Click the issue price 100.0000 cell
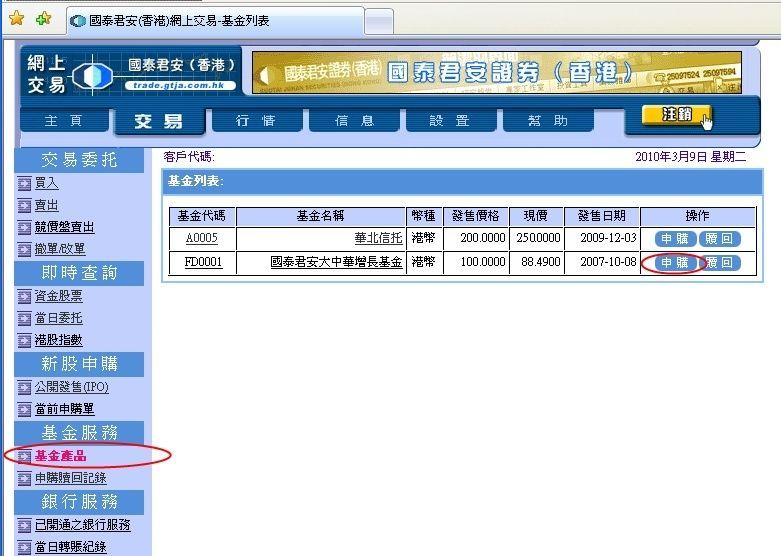 (476, 262)
